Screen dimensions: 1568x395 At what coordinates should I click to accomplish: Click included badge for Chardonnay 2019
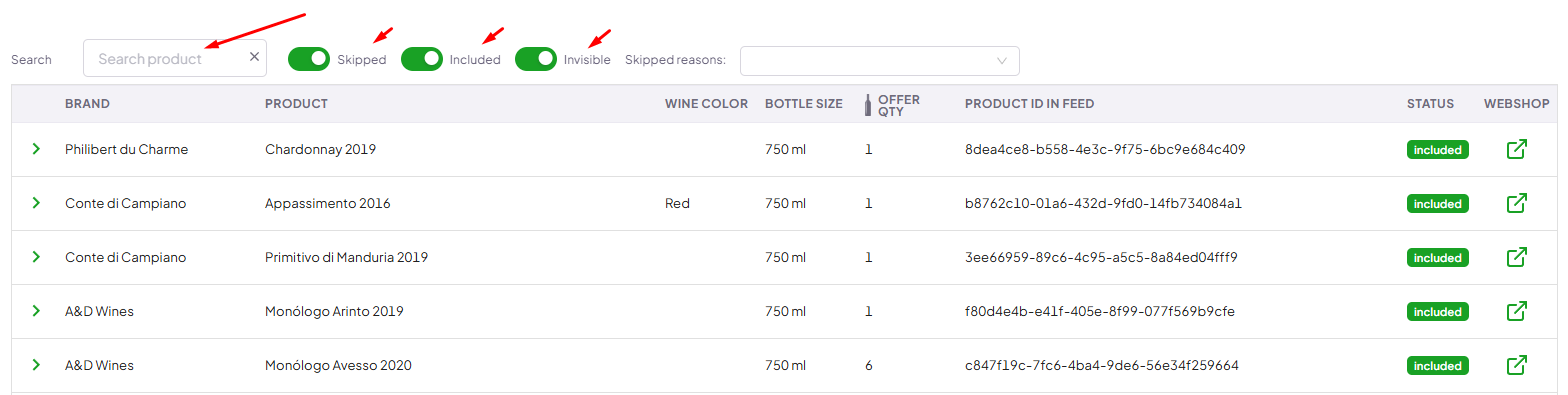1437,150
